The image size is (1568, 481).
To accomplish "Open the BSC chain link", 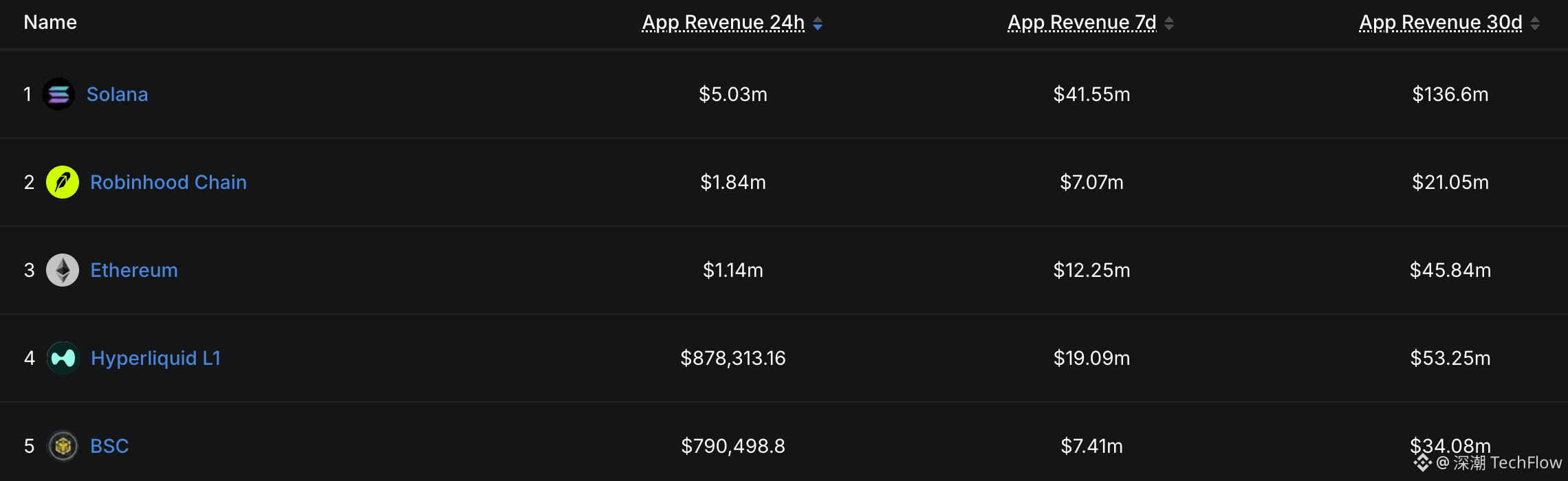I will (x=110, y=446).
